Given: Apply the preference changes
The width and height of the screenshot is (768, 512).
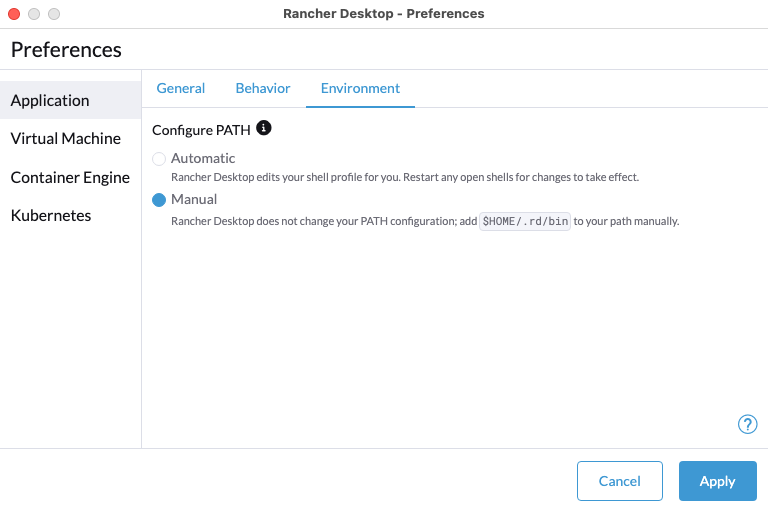Looking at the screenshot, I should (x=717, y=481).
